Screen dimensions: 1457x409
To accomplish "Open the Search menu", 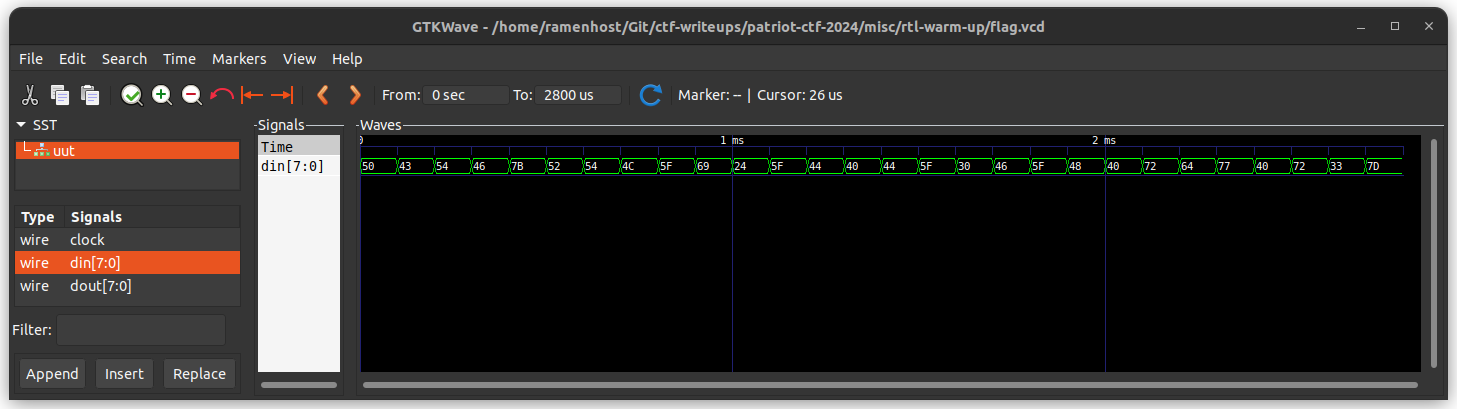I will tap(124, 59).
